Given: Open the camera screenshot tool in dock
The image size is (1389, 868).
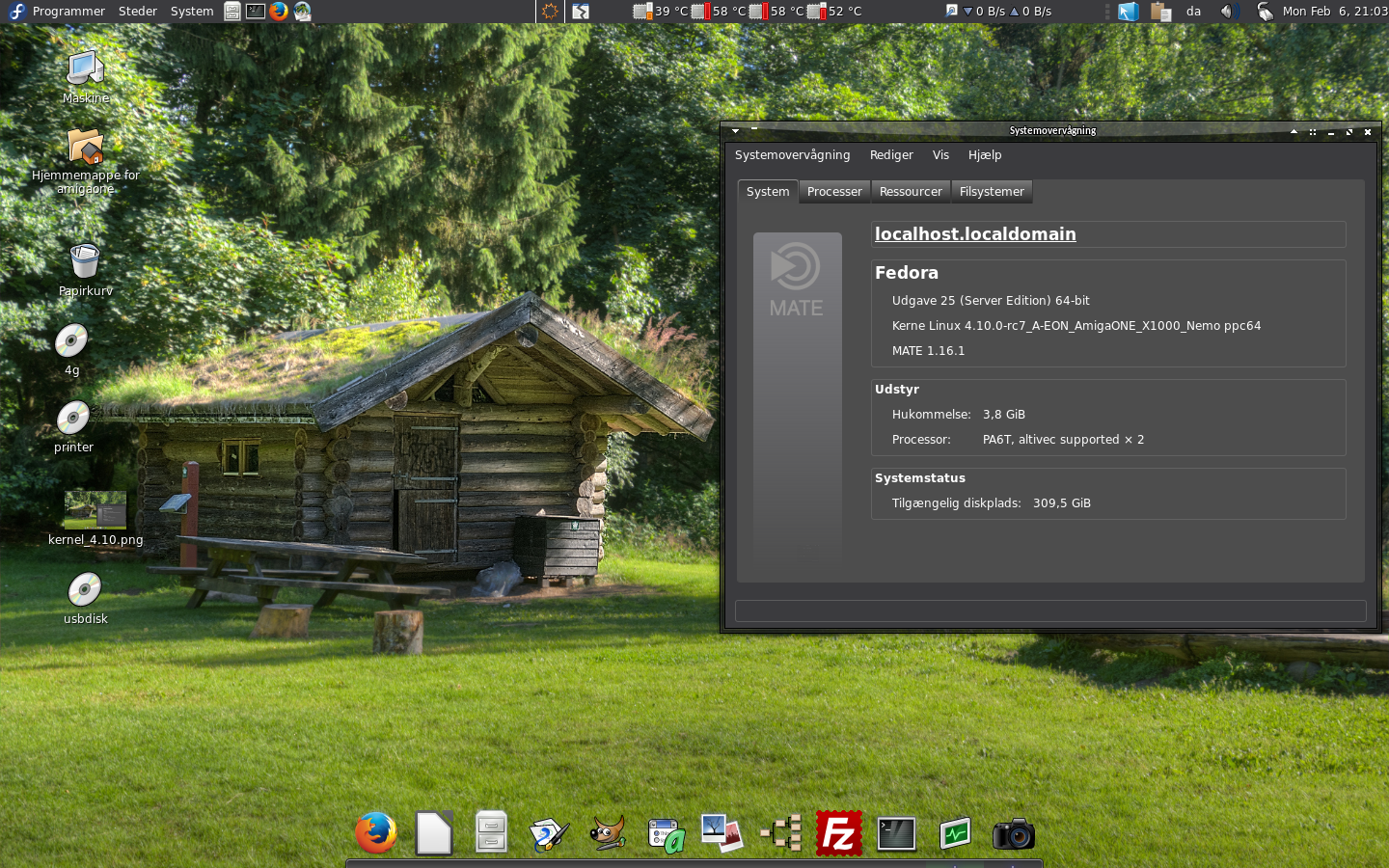Looking at the screenshot, I should [x=1013, y=834].
